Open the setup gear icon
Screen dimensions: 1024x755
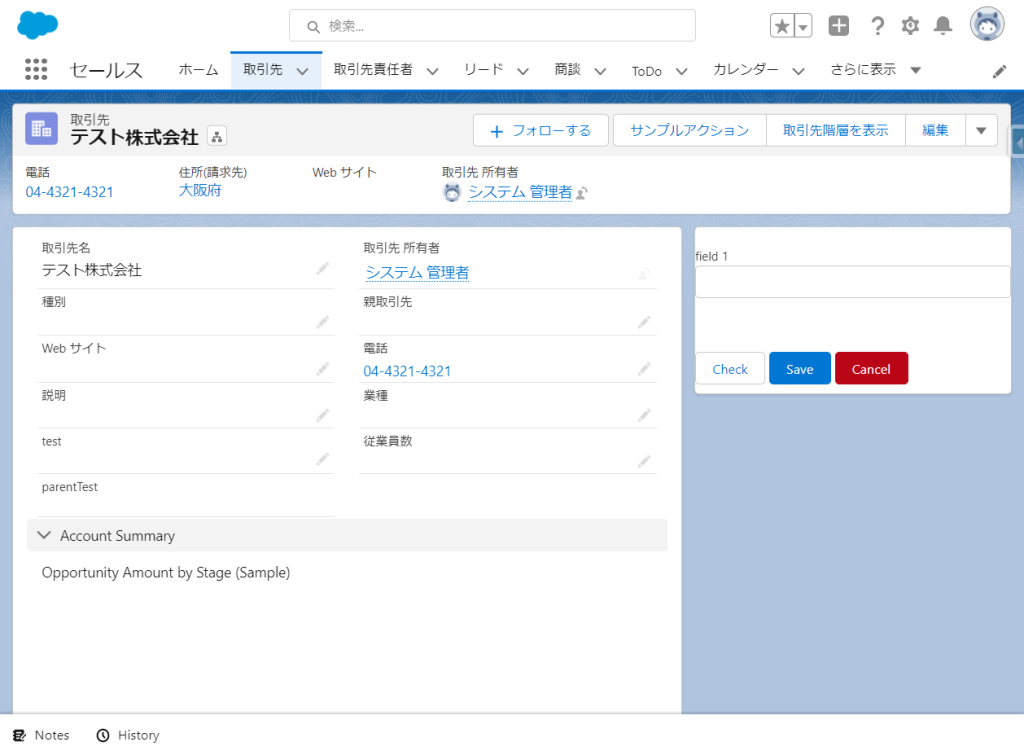910,26
